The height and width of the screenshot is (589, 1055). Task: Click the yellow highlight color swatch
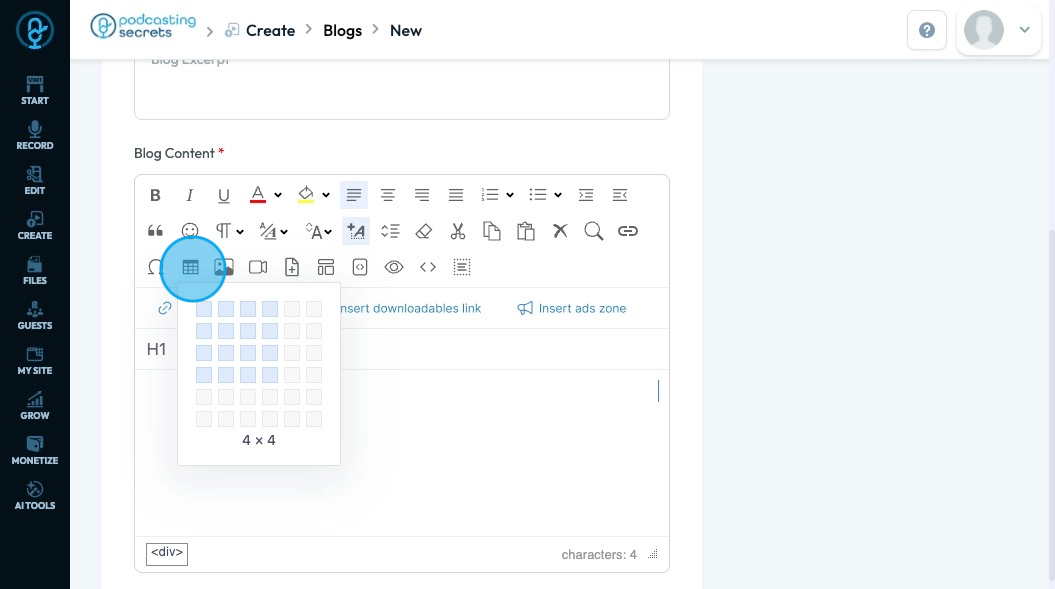pos(306,195)
